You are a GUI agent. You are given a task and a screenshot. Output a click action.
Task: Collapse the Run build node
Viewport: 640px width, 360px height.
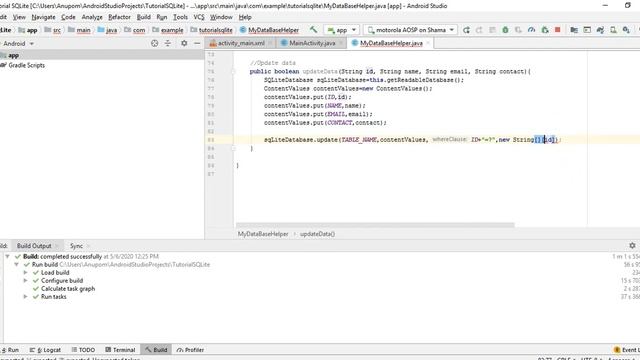(x=16, y=264)
